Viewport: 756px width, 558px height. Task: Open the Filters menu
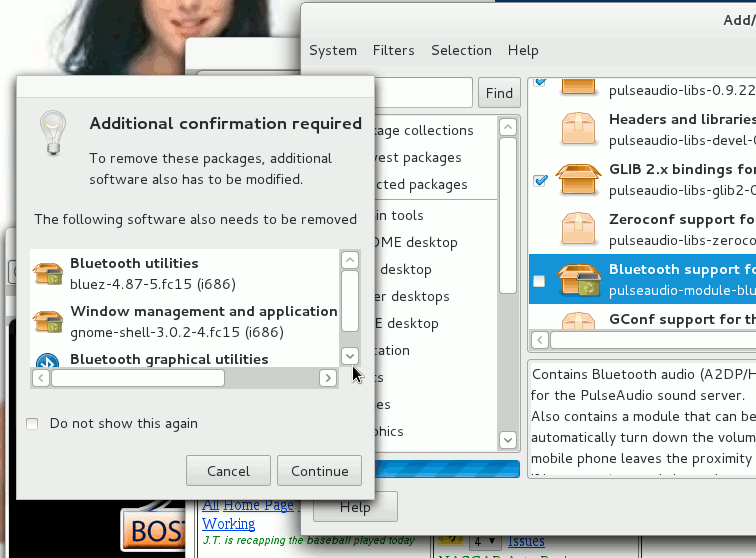[x=393, y=50]
